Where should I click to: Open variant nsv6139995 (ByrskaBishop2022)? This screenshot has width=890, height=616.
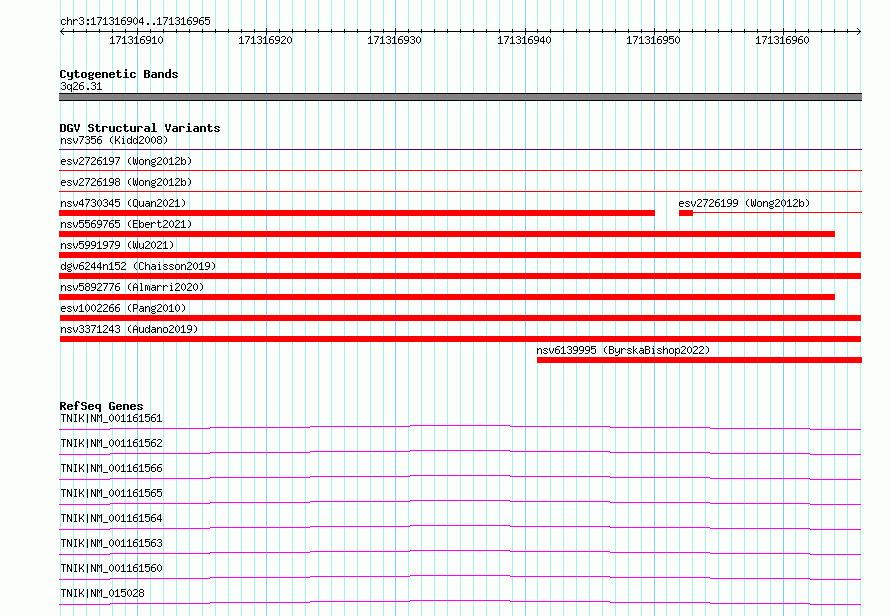pyautogui.click(x=623, y=350)
